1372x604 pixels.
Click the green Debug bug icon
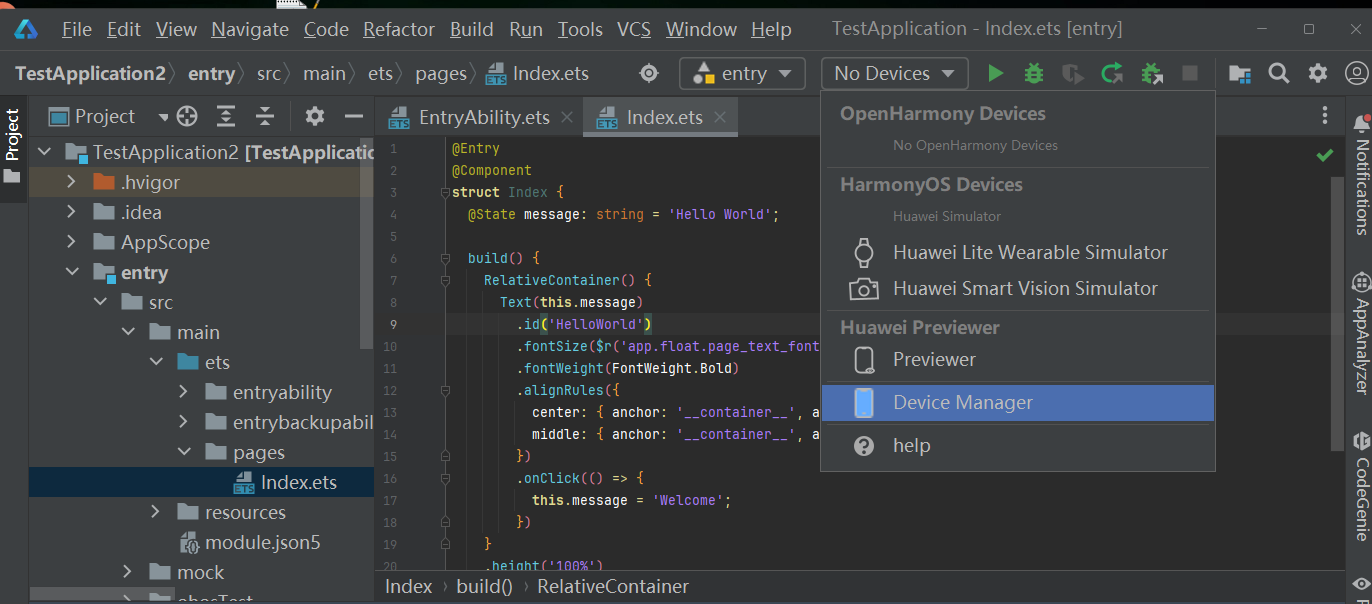tap(1034, 73)
